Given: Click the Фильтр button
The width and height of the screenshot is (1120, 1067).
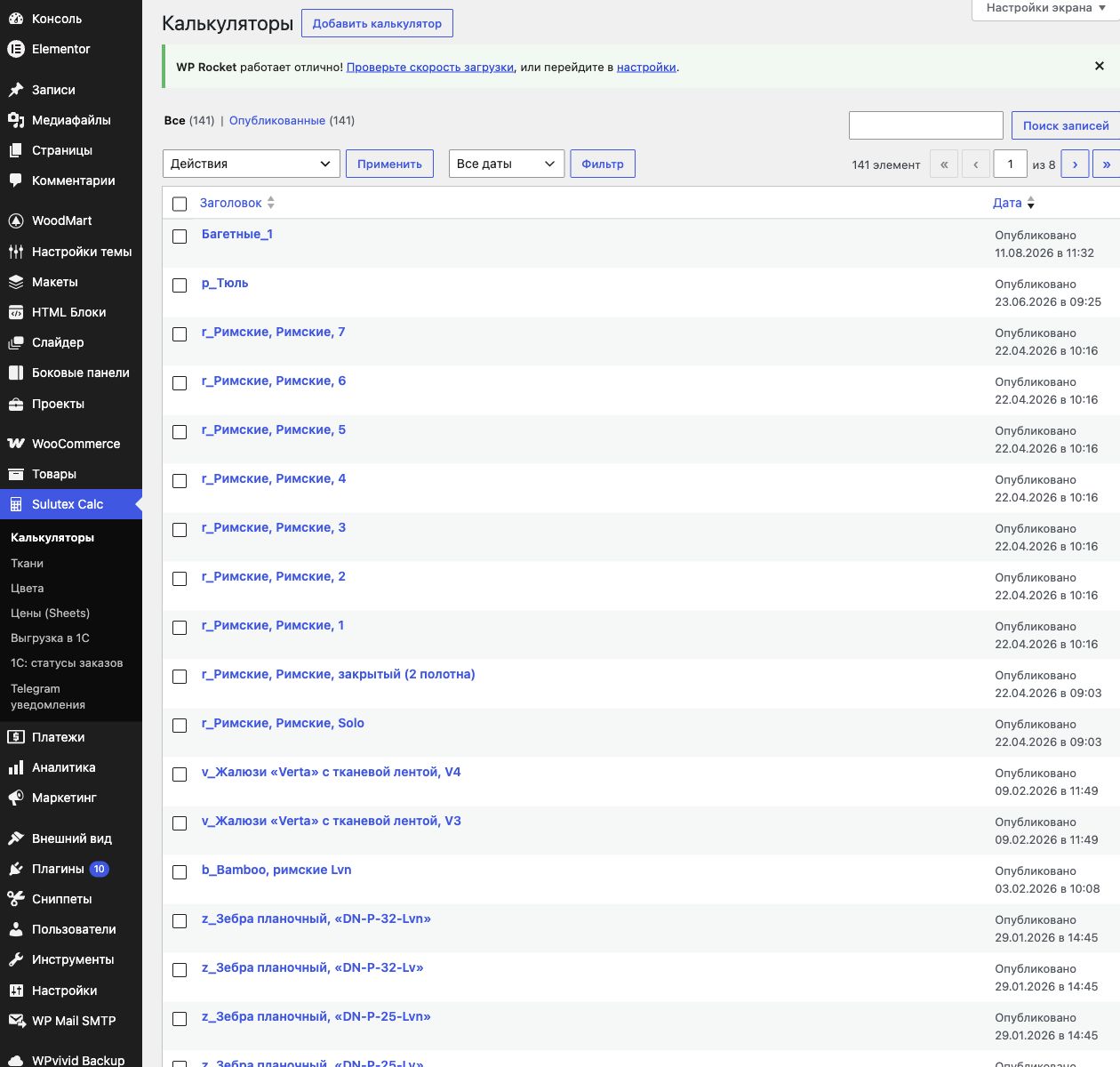Looking at the screenshot, I should 603,164.
